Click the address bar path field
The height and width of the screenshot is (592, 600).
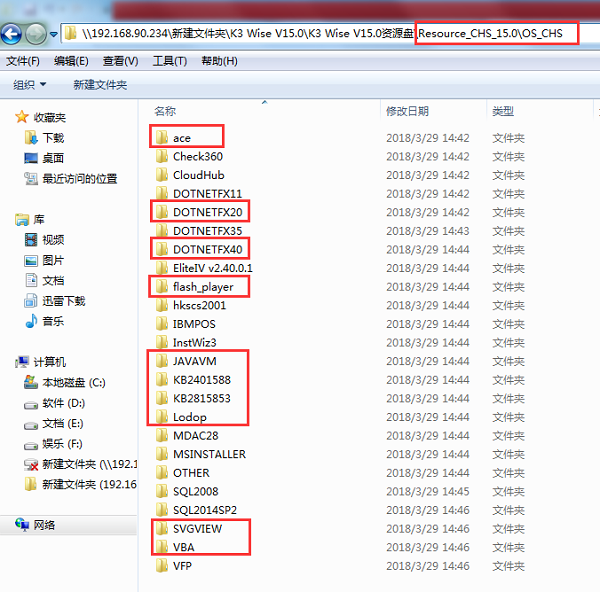pos(300,34)
